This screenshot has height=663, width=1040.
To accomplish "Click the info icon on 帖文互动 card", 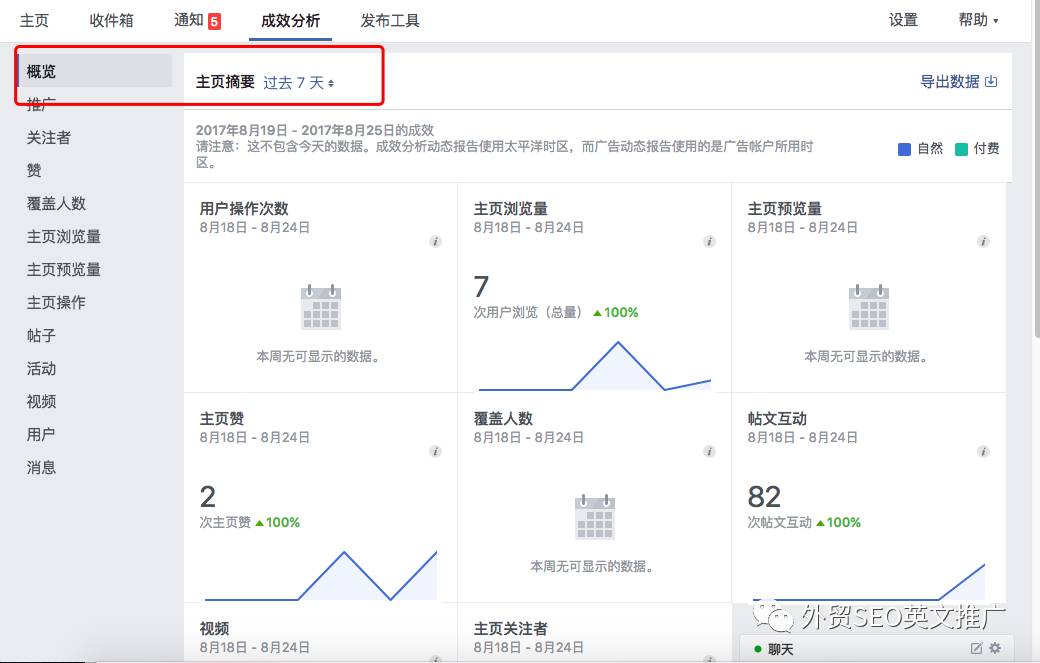I will pos(983,452).
